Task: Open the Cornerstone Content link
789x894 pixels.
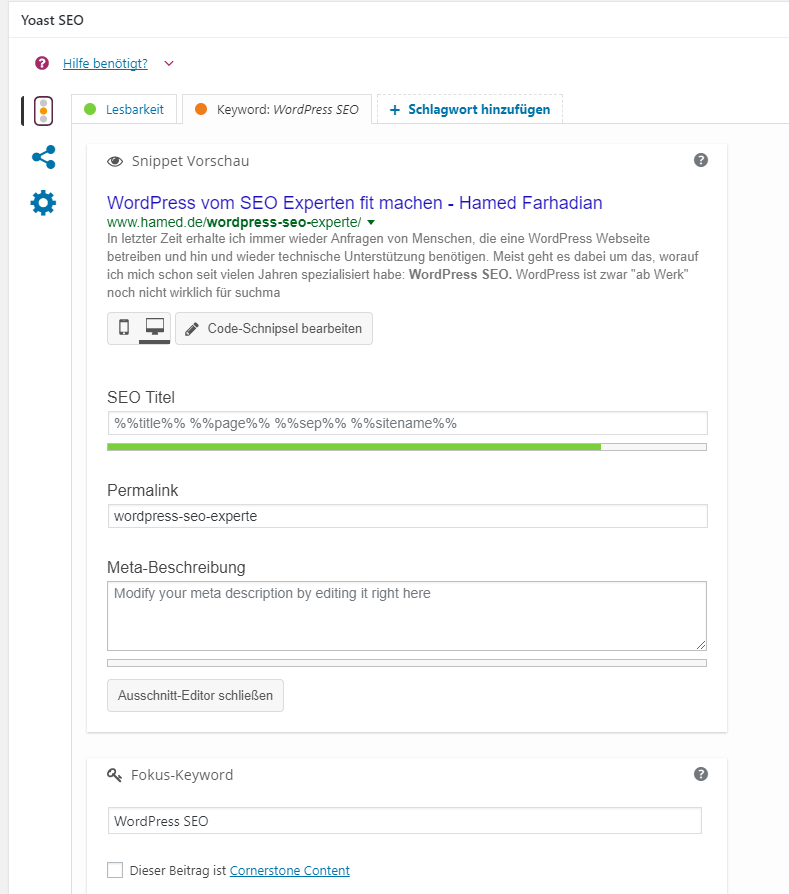Action: 290,871
